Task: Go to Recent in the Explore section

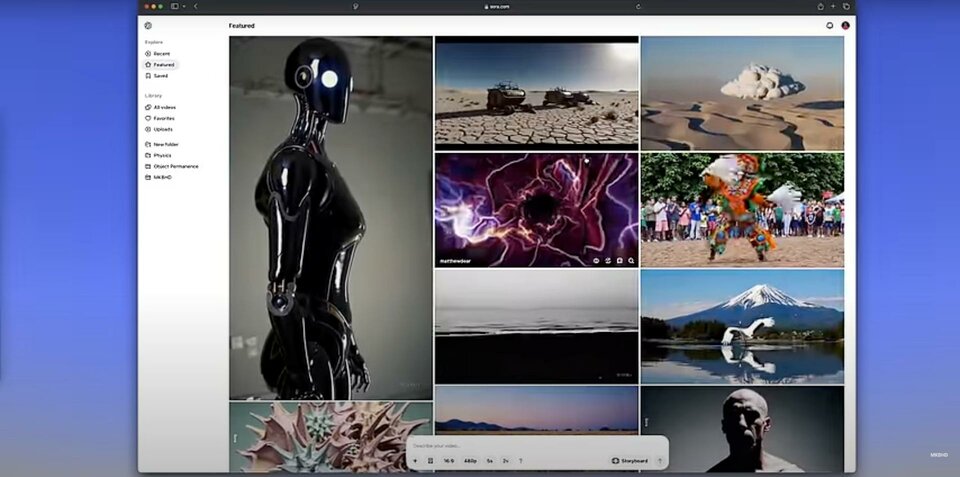Action: pyautogui.click(x=160, y=53)
